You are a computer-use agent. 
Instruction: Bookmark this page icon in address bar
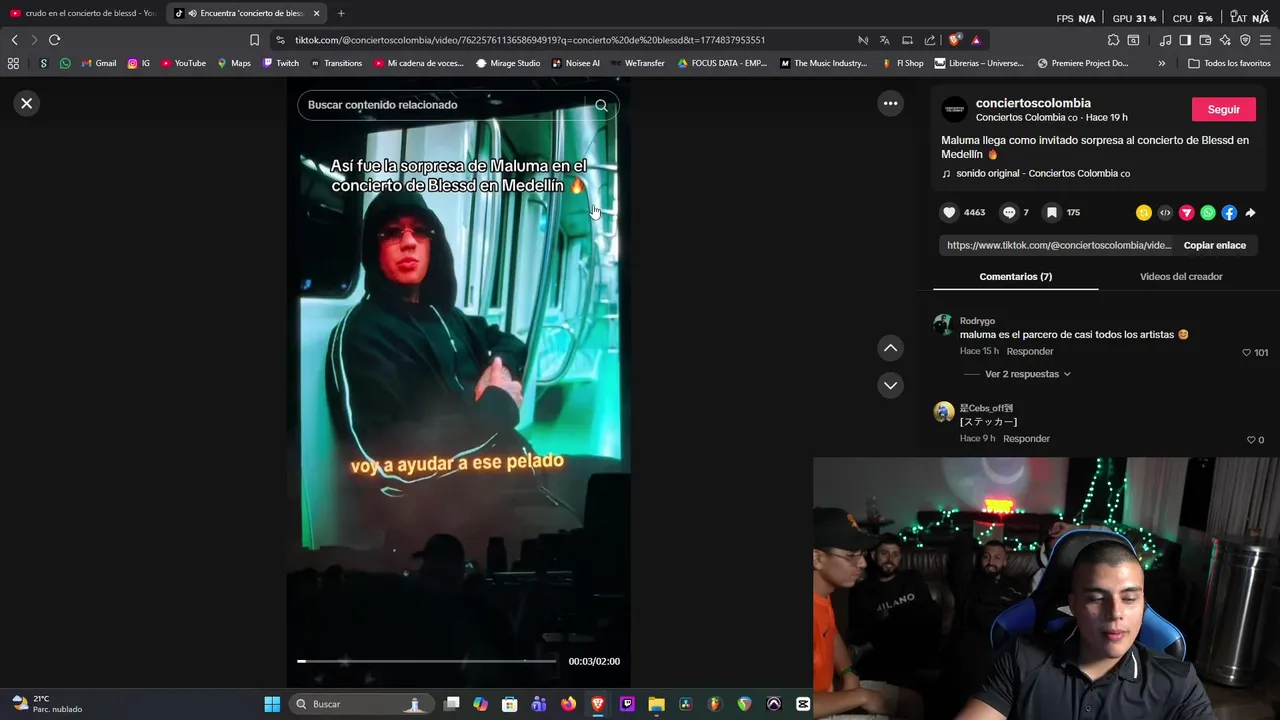click(x=254, y=40)
